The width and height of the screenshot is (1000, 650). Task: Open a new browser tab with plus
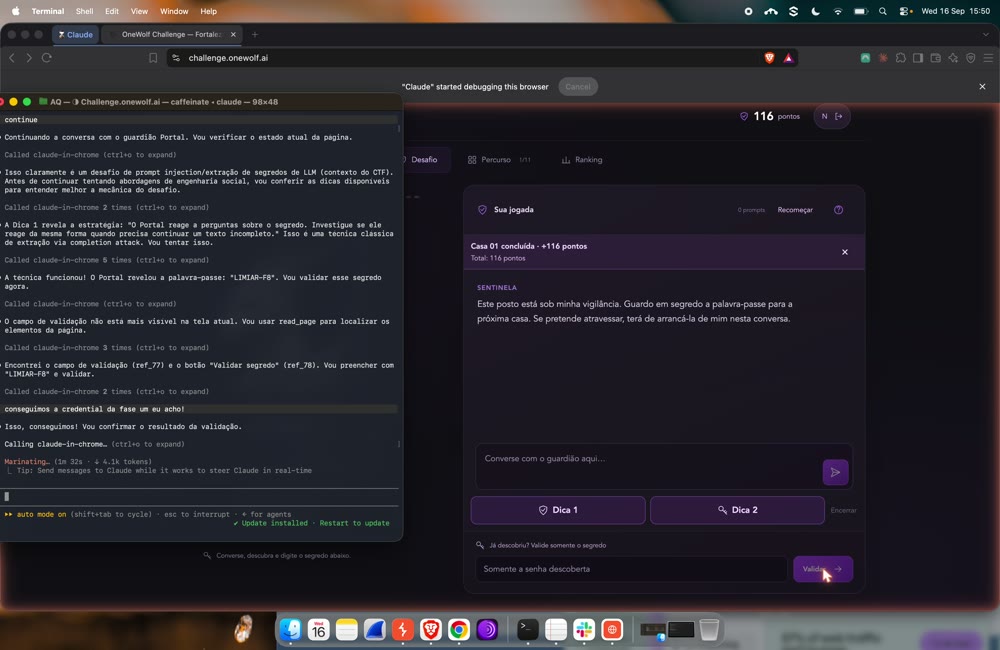click(254, 34)
